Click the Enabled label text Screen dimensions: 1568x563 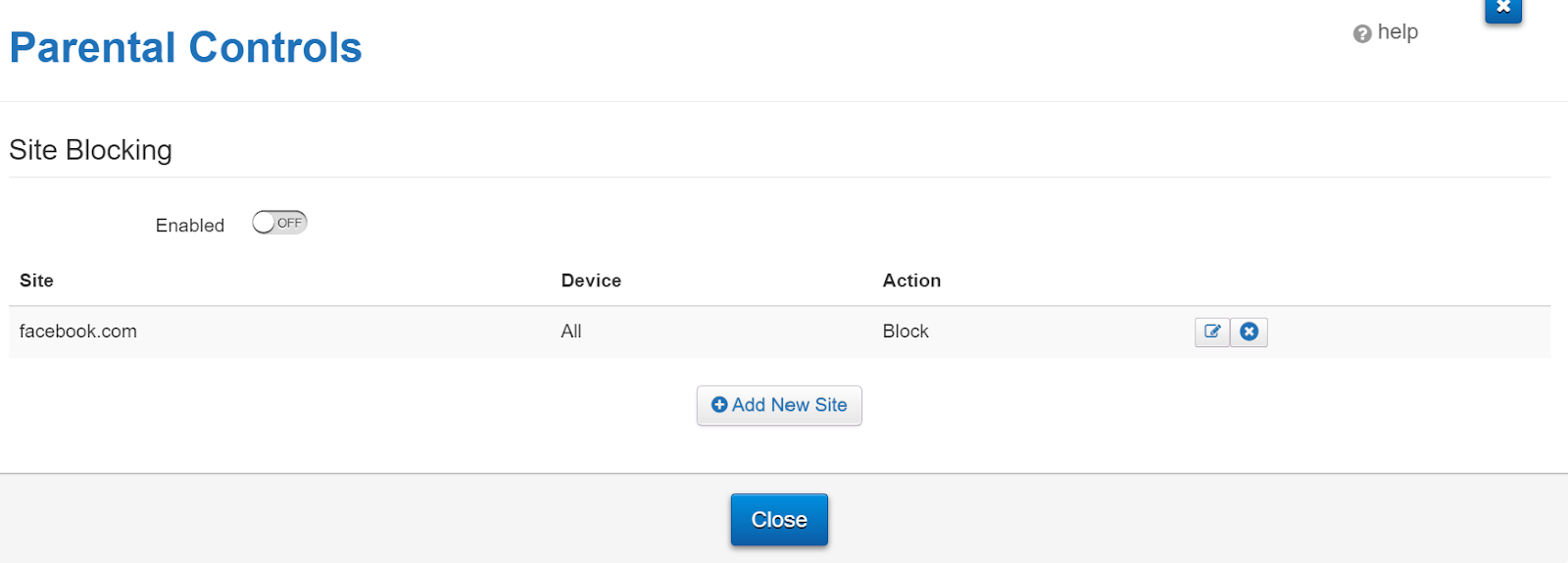190,226
